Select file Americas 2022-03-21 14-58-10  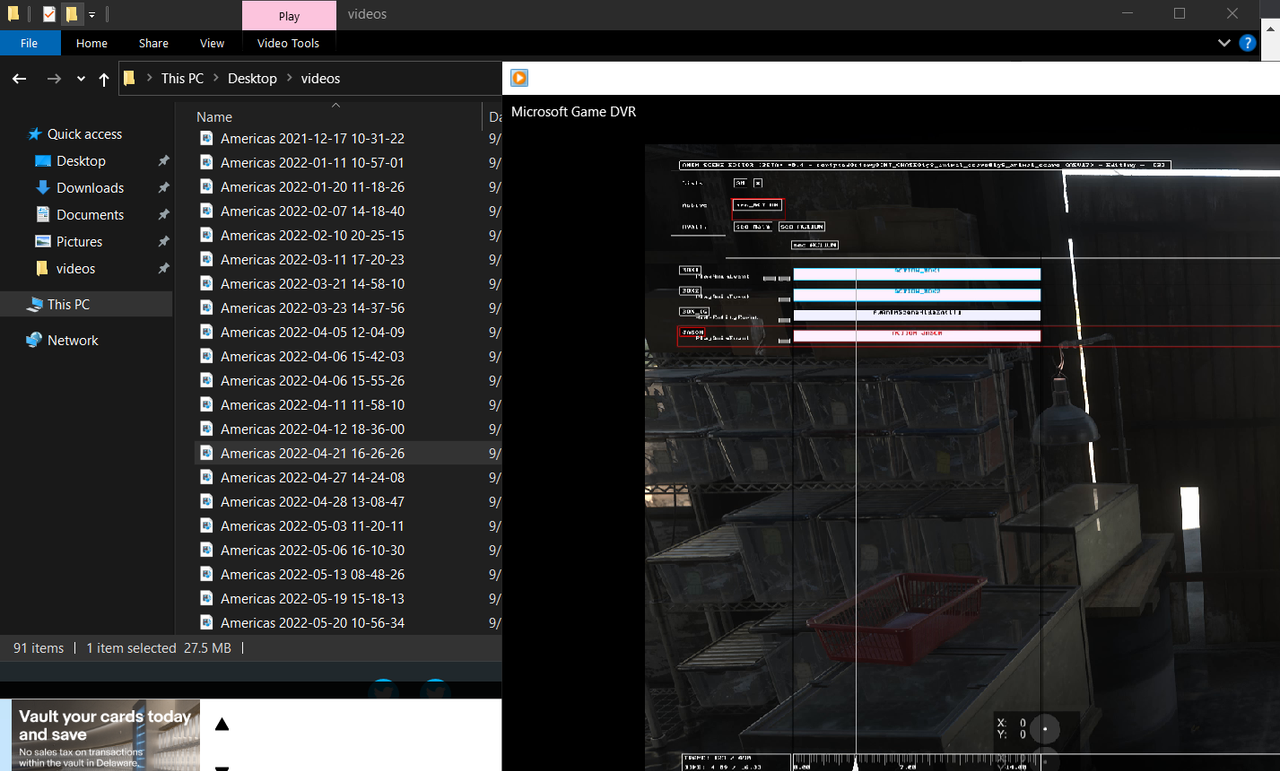pos(312,284)
